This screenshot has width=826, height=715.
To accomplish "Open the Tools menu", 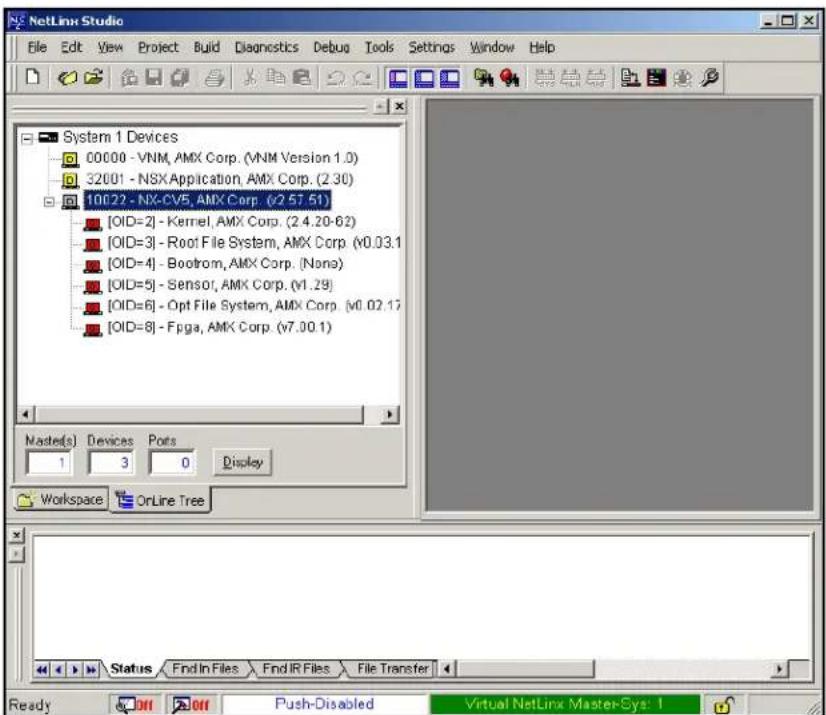I will [x=379, y=47].
